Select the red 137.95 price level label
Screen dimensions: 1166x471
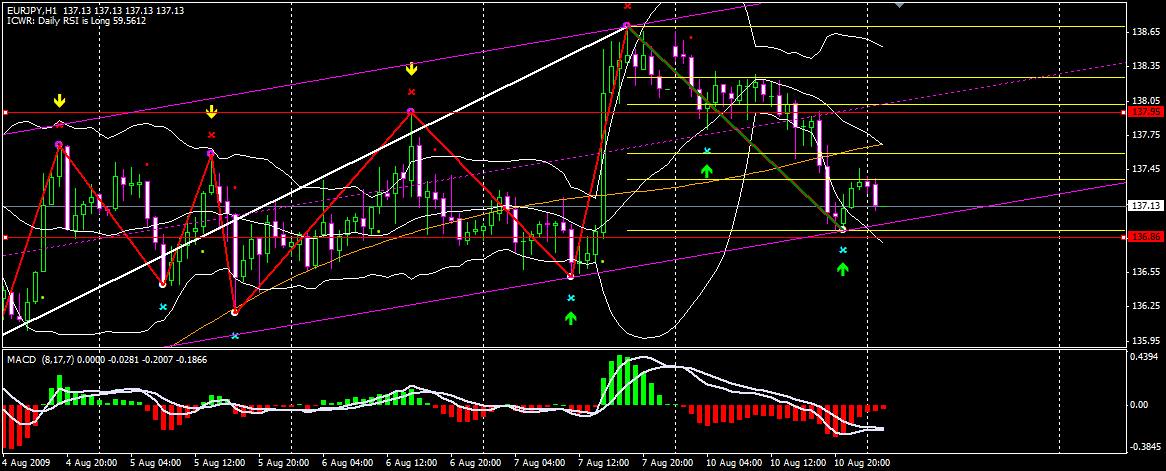(x=1143, y=112)
